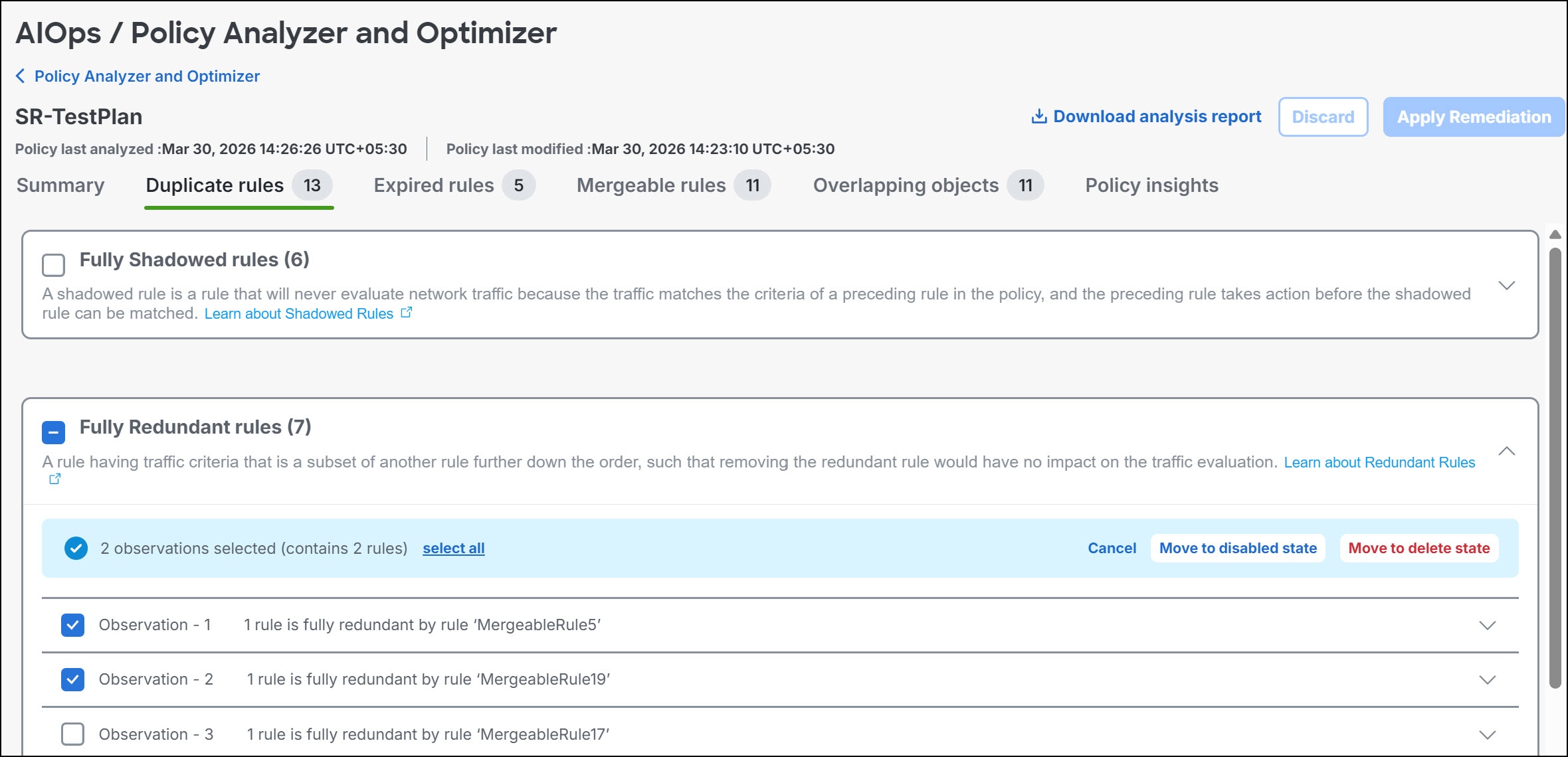1568x757 pixels.
Task: Toggle the Fully Redundant rules partial checkbox
Action: pyautogui.click(x=53, y=432)
